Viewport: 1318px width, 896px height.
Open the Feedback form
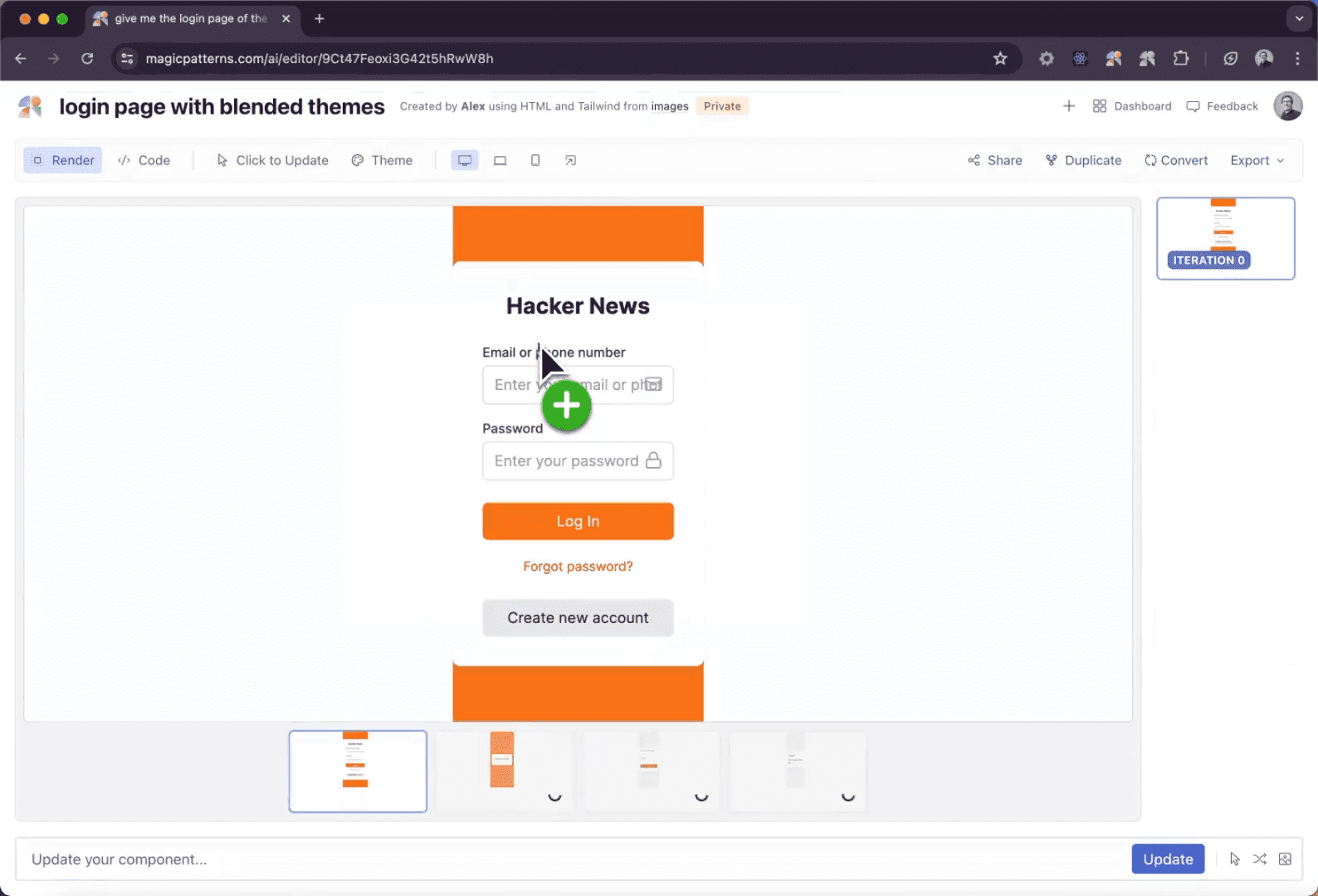1223,106
